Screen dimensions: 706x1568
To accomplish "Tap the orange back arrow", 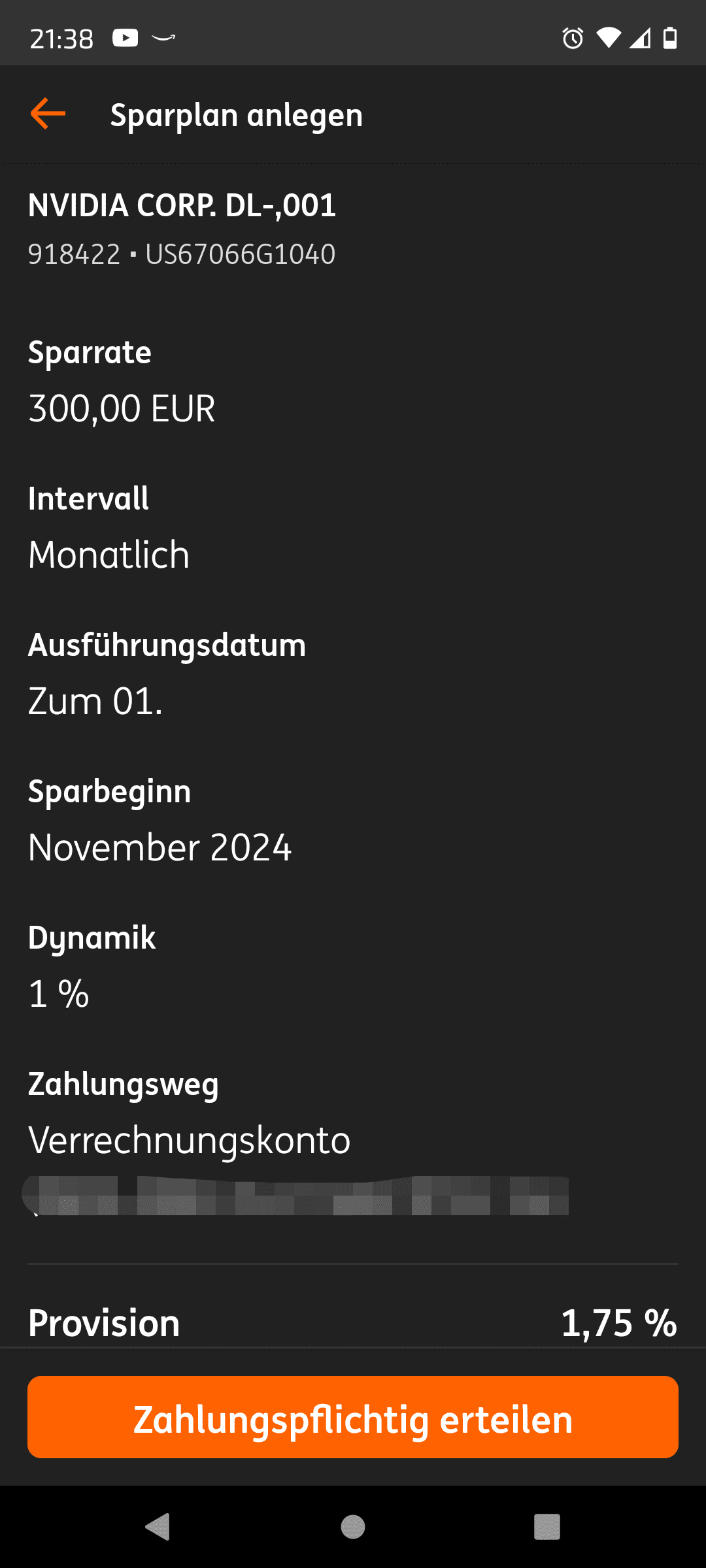I will (48, 114).
